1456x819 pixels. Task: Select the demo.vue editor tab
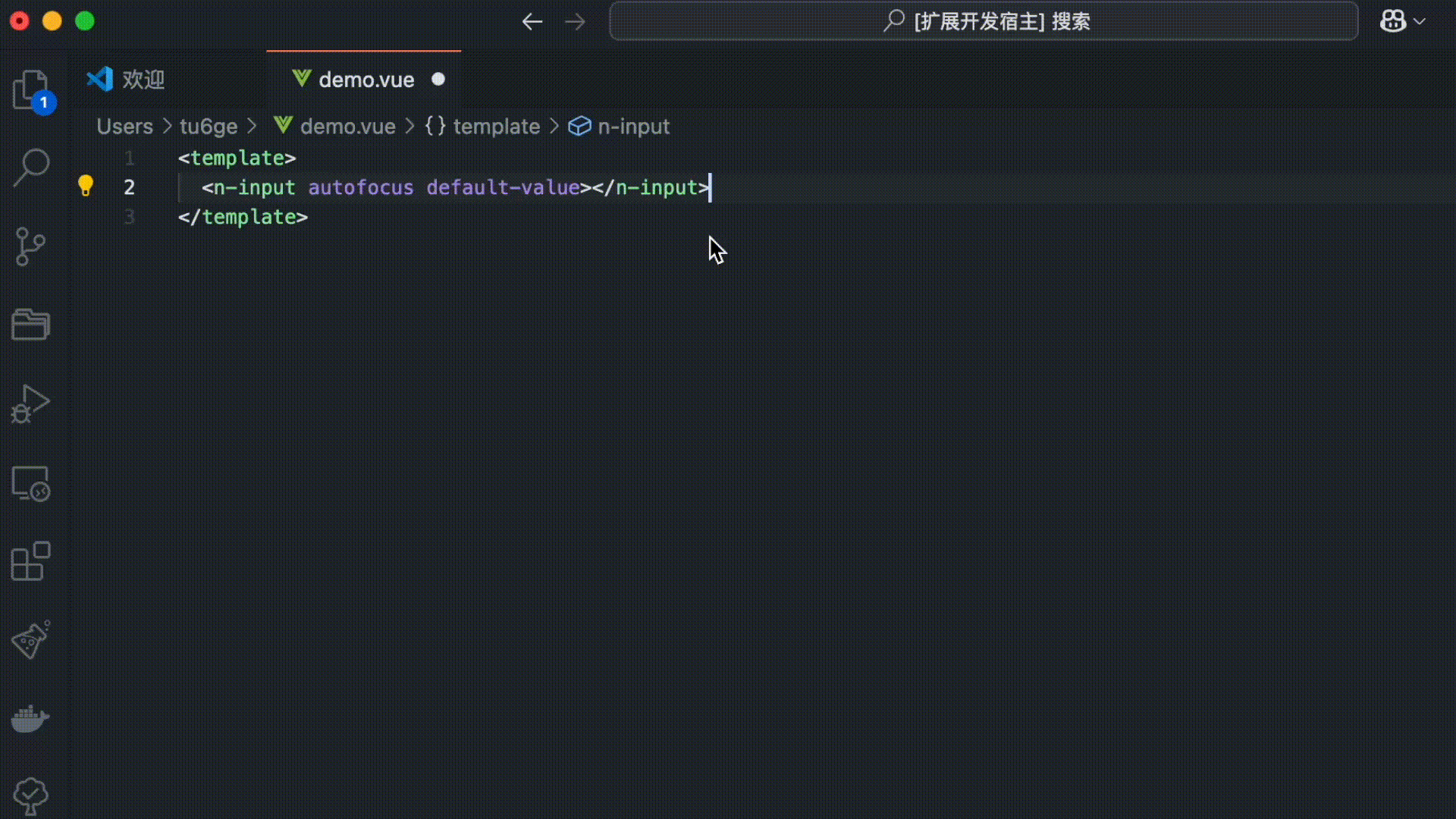point(366,79)
